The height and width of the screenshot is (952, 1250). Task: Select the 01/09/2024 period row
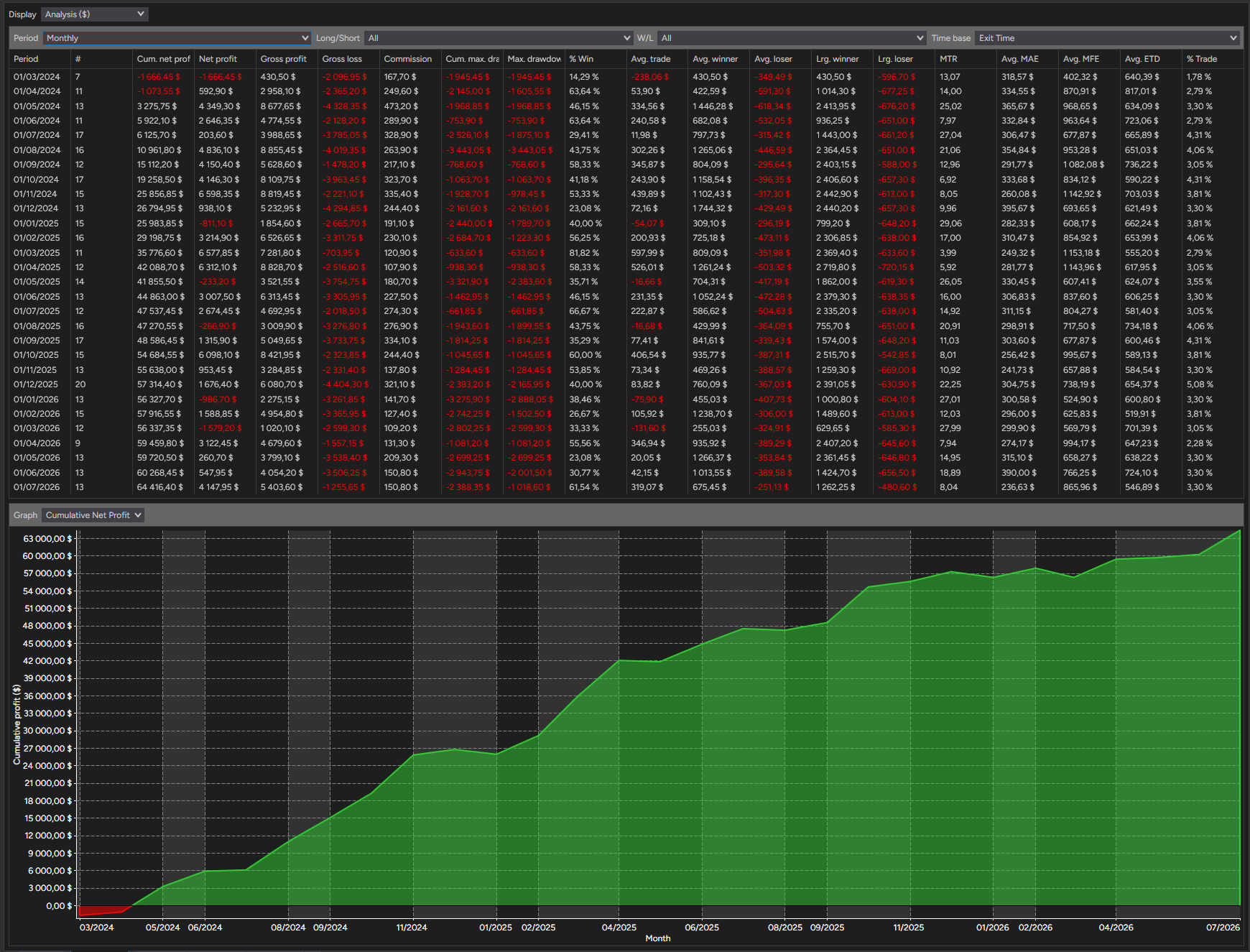click(626, 165)
